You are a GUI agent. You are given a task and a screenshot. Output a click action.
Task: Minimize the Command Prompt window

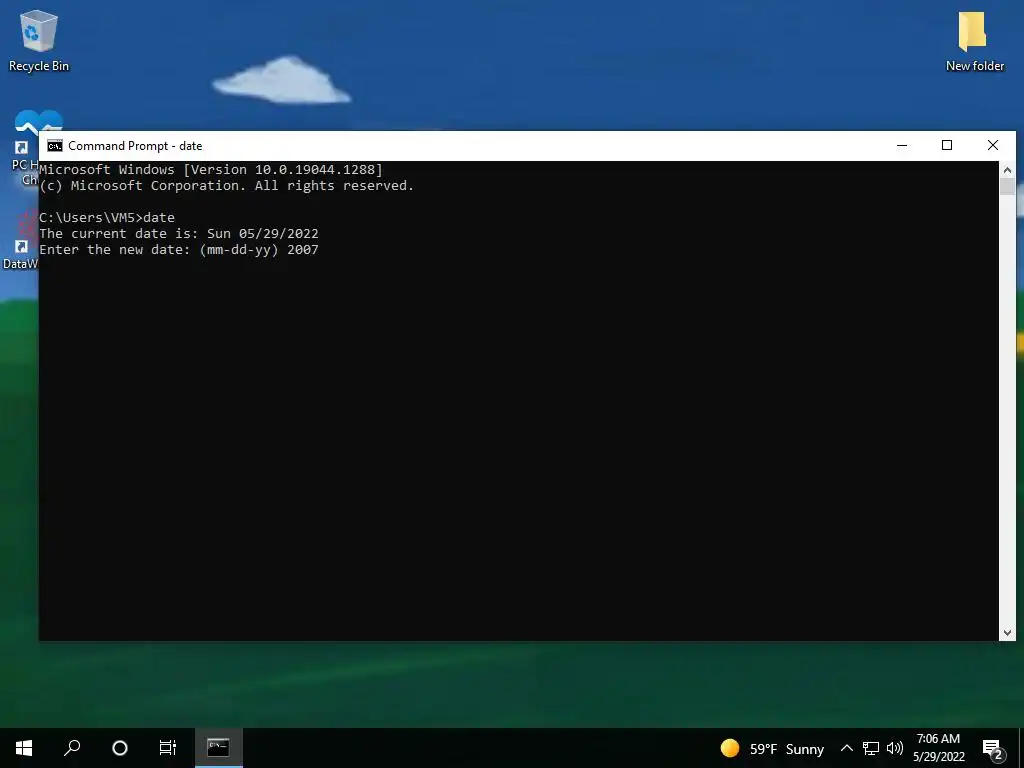[x=902, y=146]
